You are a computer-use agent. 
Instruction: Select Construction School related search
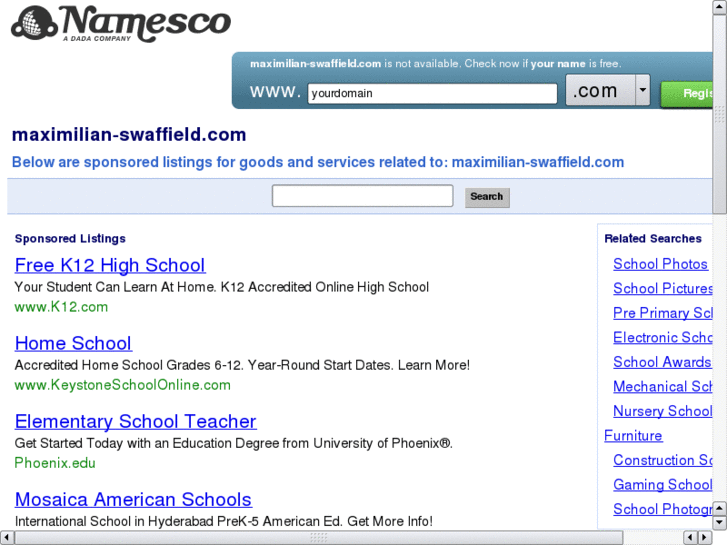pyautogui.click(x=663, y=460)
